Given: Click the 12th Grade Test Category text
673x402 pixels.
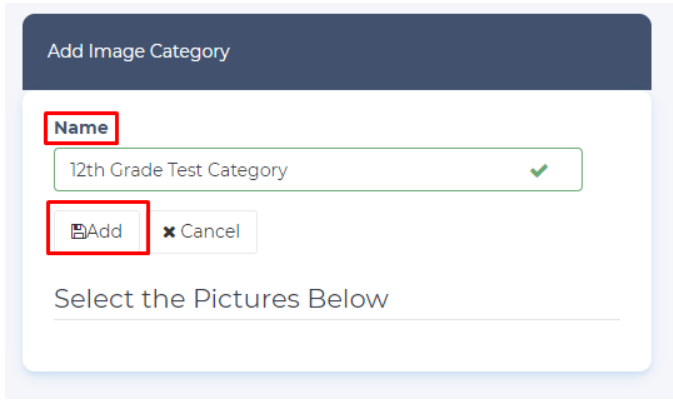Looking at the screenshot, I should click(178, 170).
